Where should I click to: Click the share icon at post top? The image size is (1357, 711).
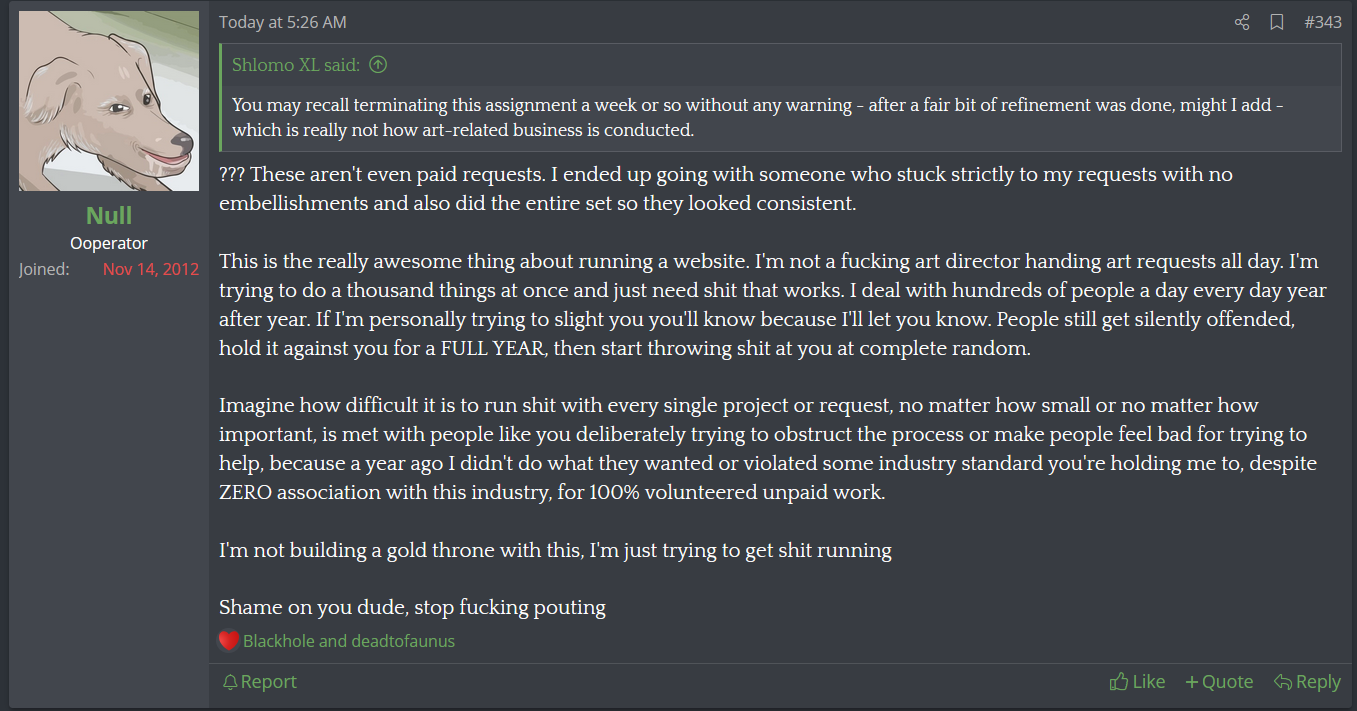point(1242,22)
